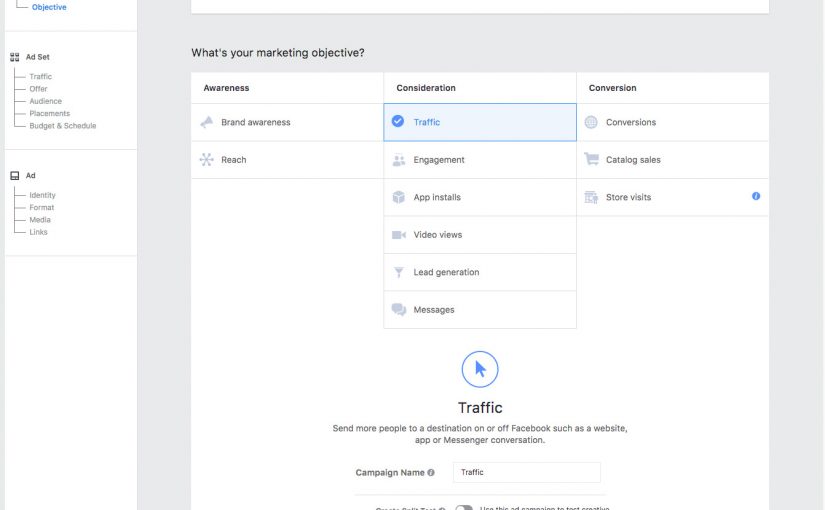Click the Messages chat bubbles icon
Viewport: 825px width, 510px height.
tap(399, 309)
